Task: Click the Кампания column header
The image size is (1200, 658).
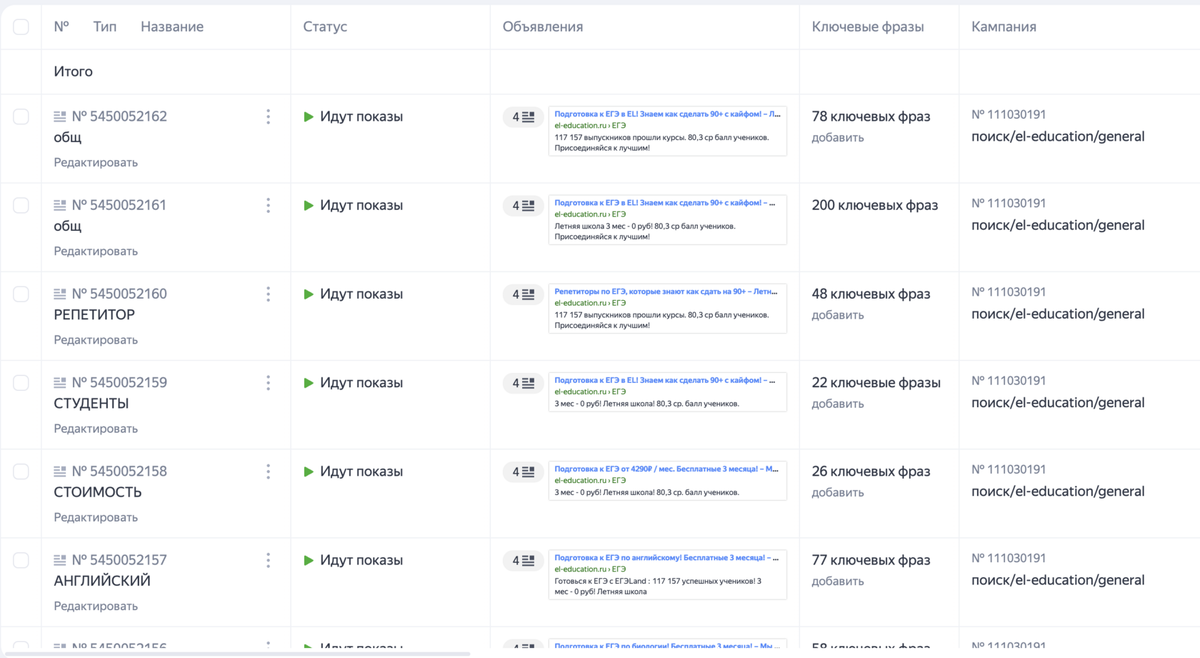Action: pos(1004,27)
